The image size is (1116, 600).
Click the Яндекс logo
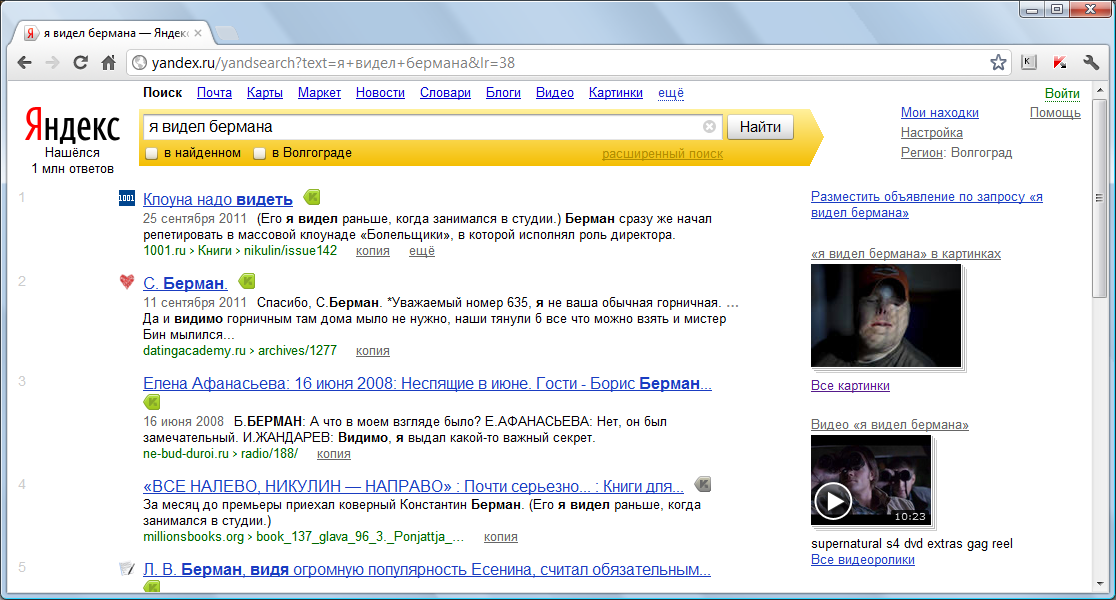(x=73, y=125)
